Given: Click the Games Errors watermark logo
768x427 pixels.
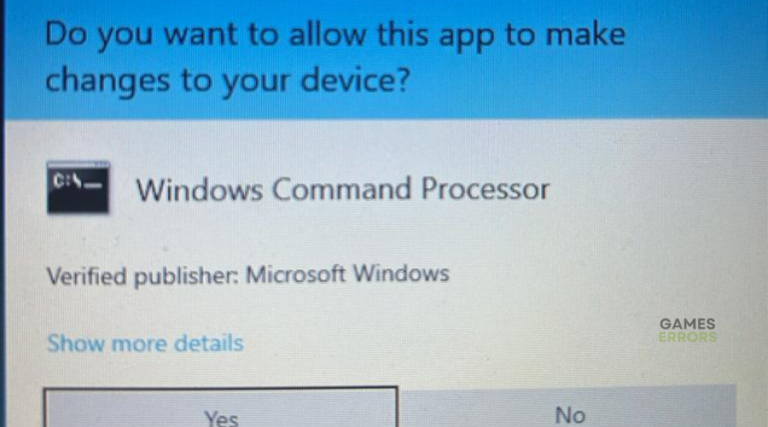Looking at the screenshot, I should (688, 331).
